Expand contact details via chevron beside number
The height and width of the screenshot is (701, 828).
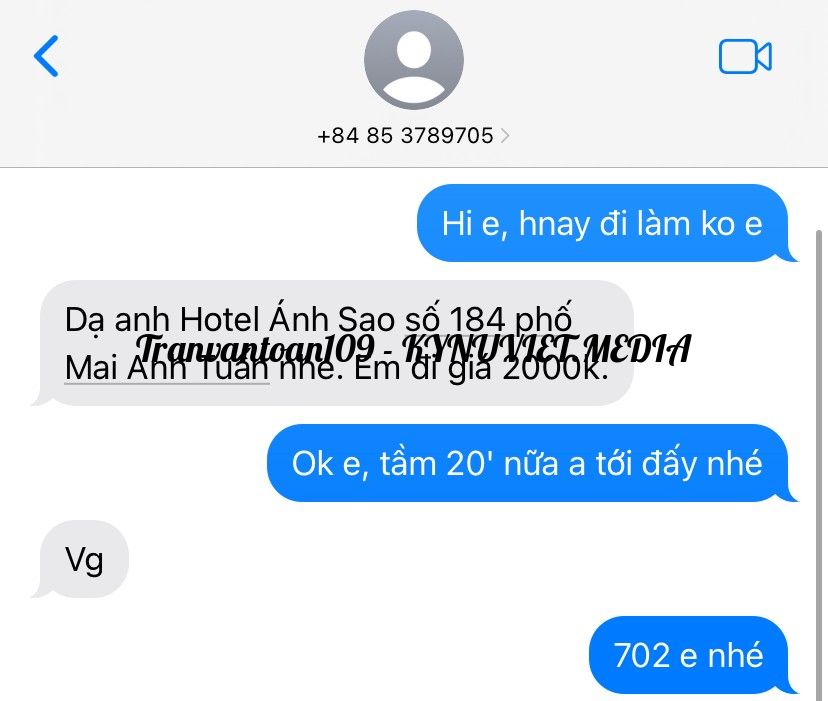click(x=505, y=136)
